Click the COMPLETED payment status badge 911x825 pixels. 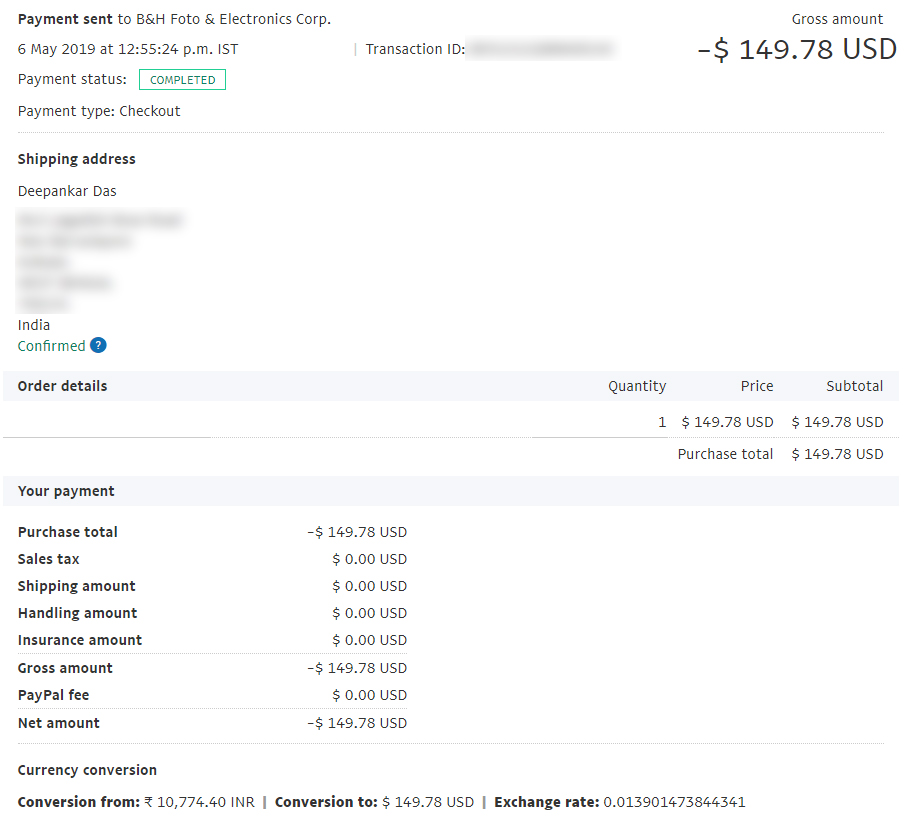tap(182, 80)
